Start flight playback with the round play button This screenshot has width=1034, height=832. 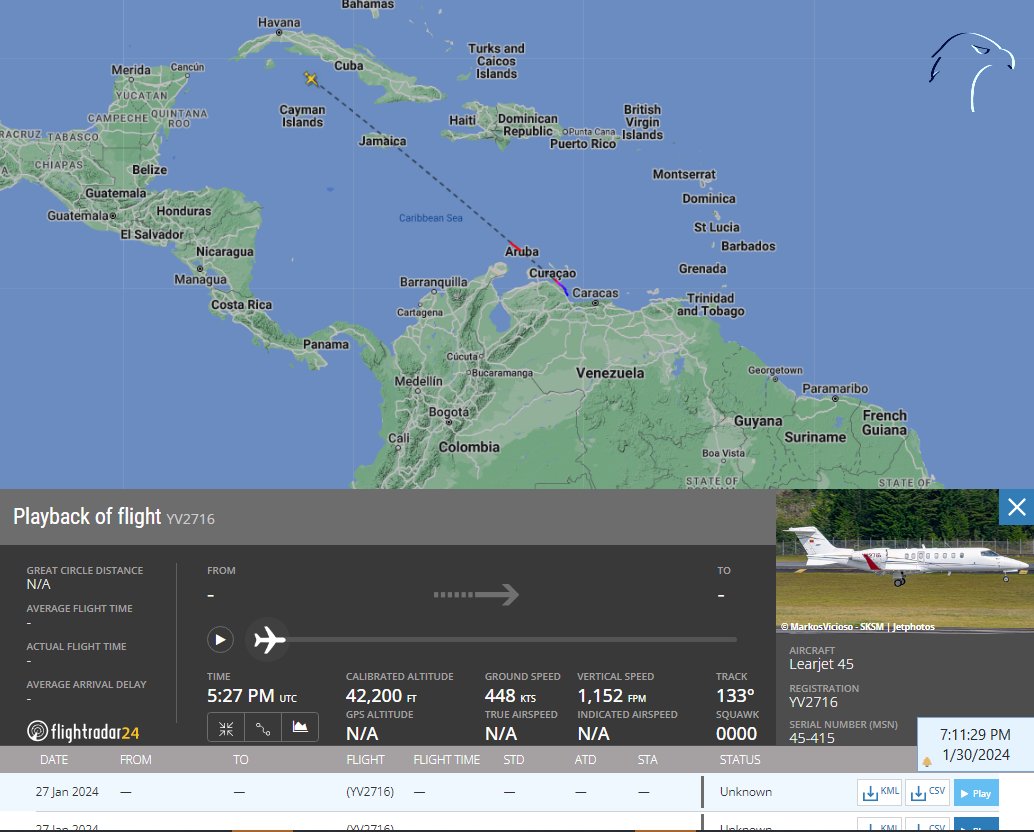click(220, 639)
